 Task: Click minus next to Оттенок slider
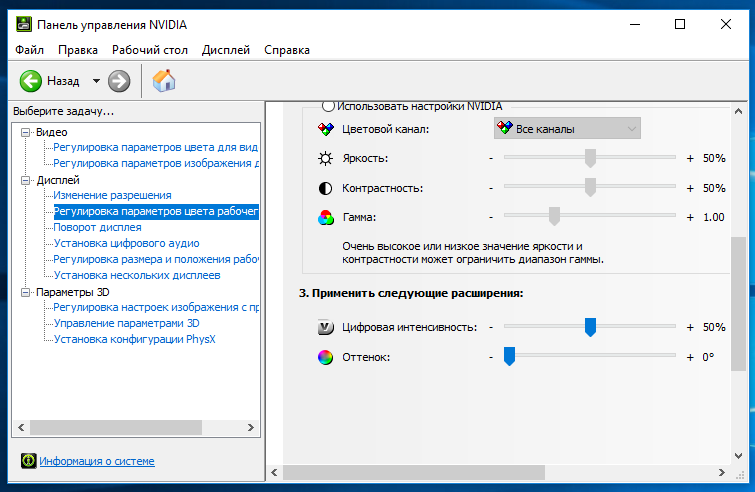tap(491, 357)
